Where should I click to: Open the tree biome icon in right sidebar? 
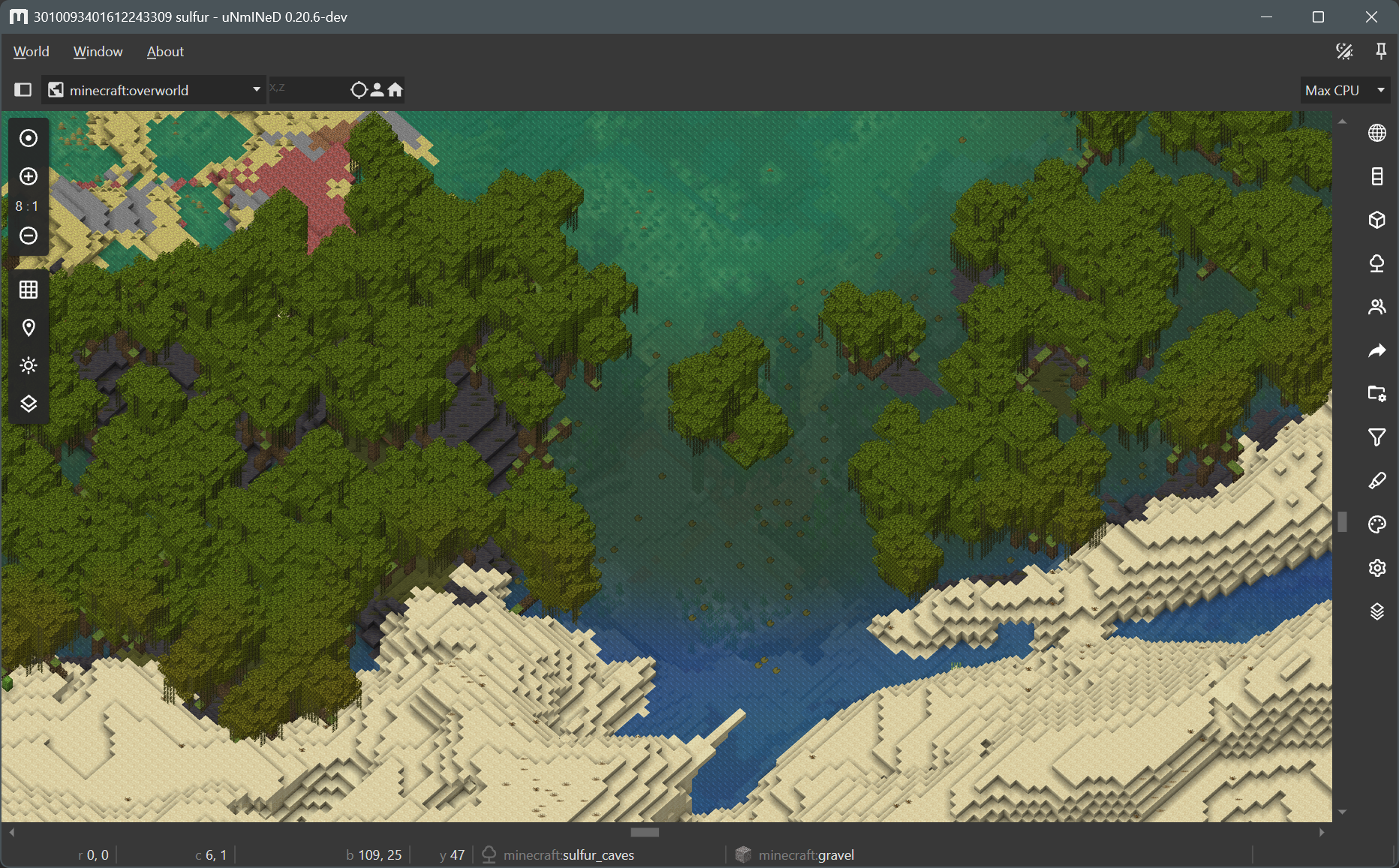1376,263
